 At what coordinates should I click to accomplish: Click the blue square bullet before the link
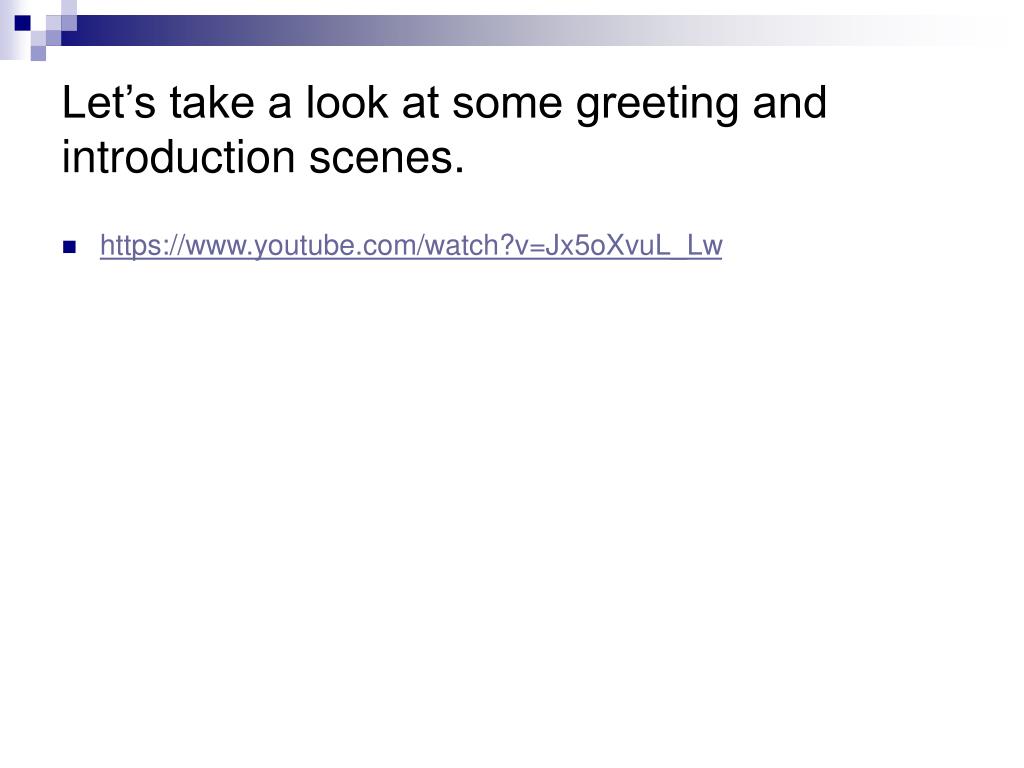click(x=70, y=247)
